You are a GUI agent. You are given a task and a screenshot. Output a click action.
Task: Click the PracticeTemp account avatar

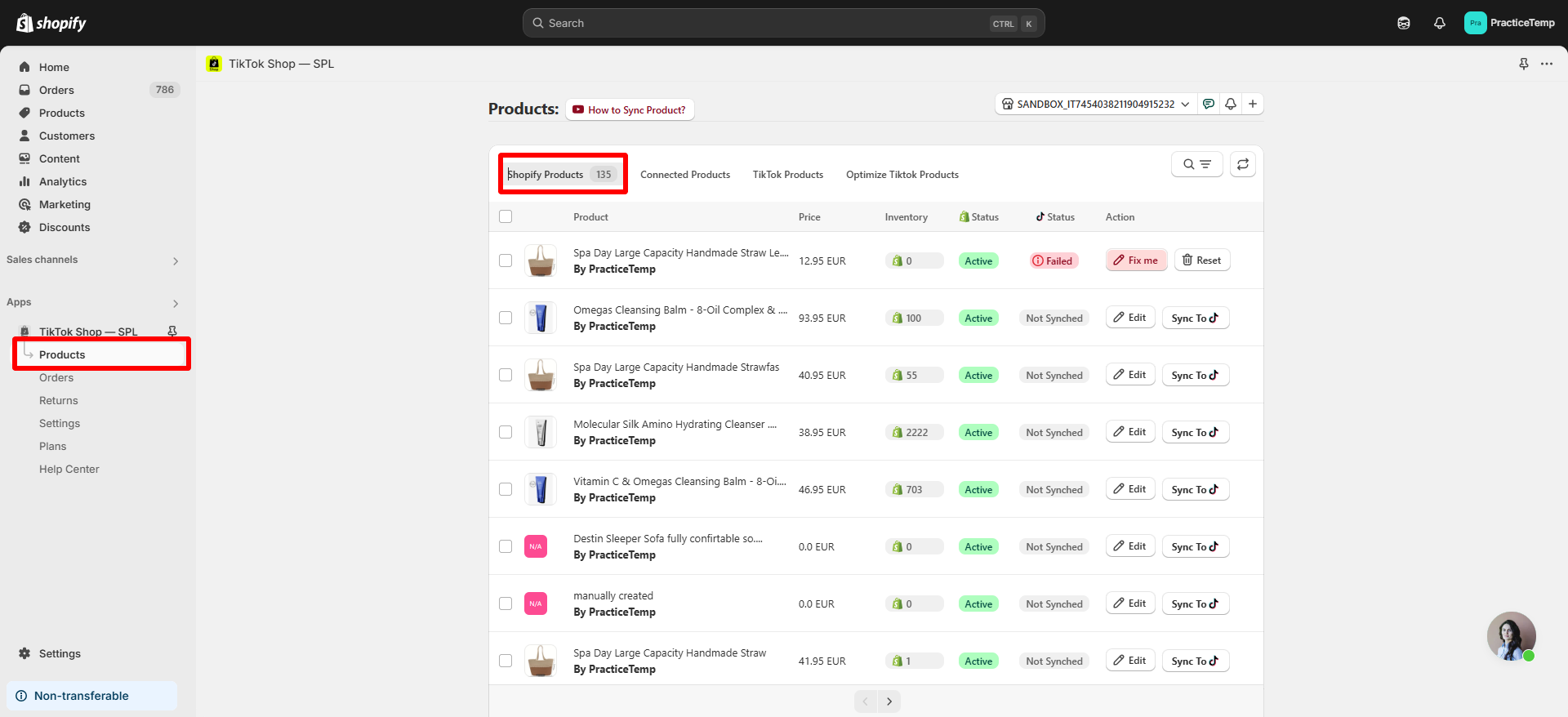pyautogui.click(x=1475, y=23)
